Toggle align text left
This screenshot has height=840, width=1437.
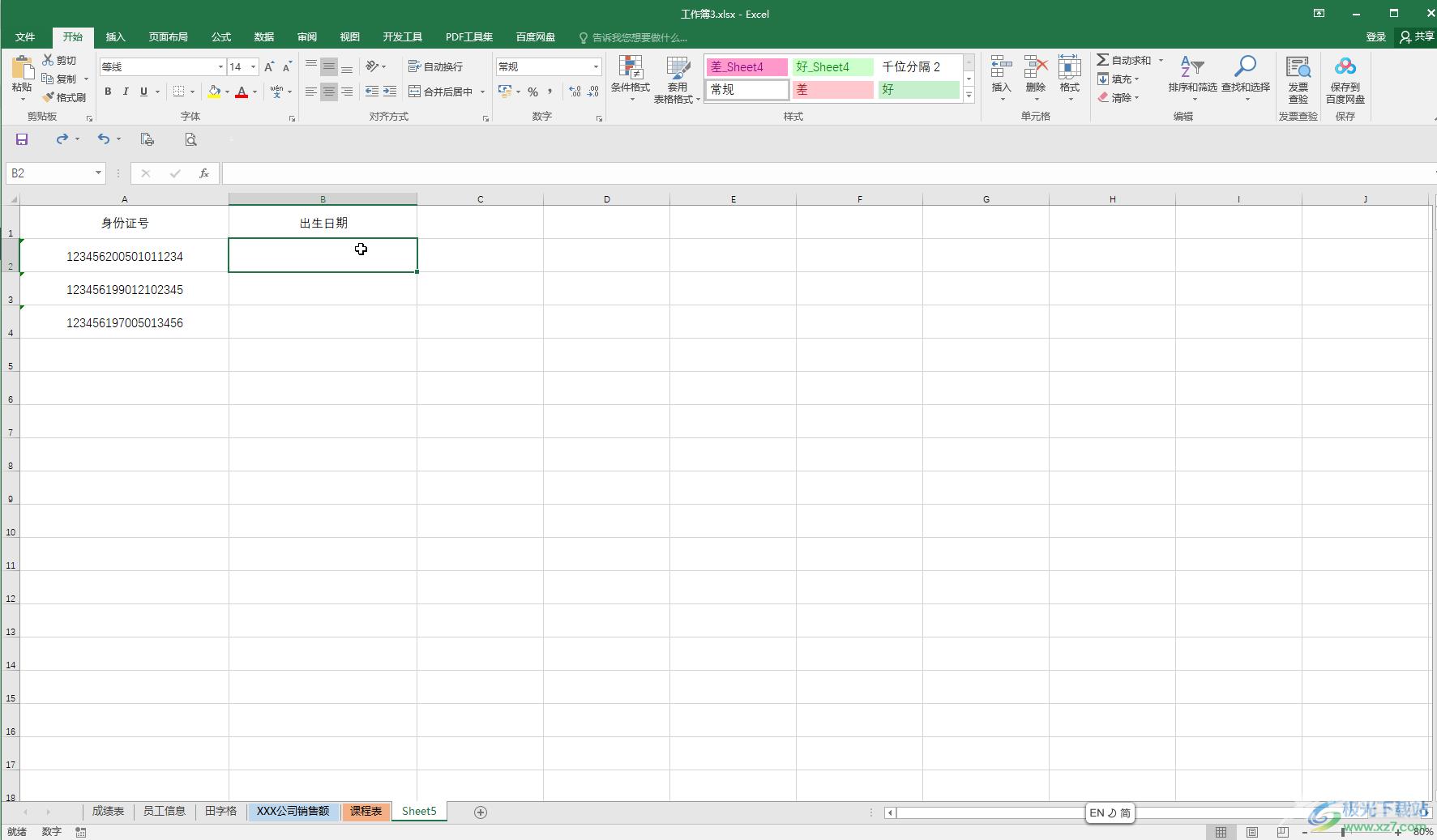point(310,92)
